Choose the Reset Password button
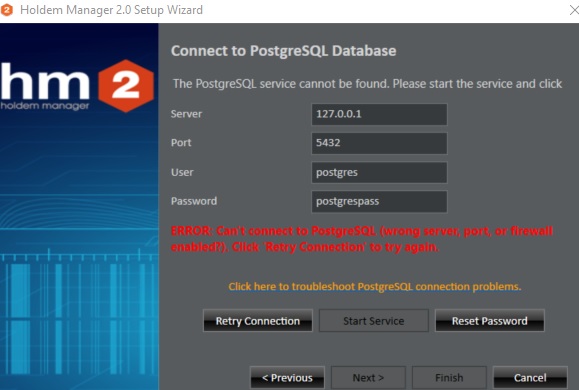The image size is (579, 390). coord(490,321)
